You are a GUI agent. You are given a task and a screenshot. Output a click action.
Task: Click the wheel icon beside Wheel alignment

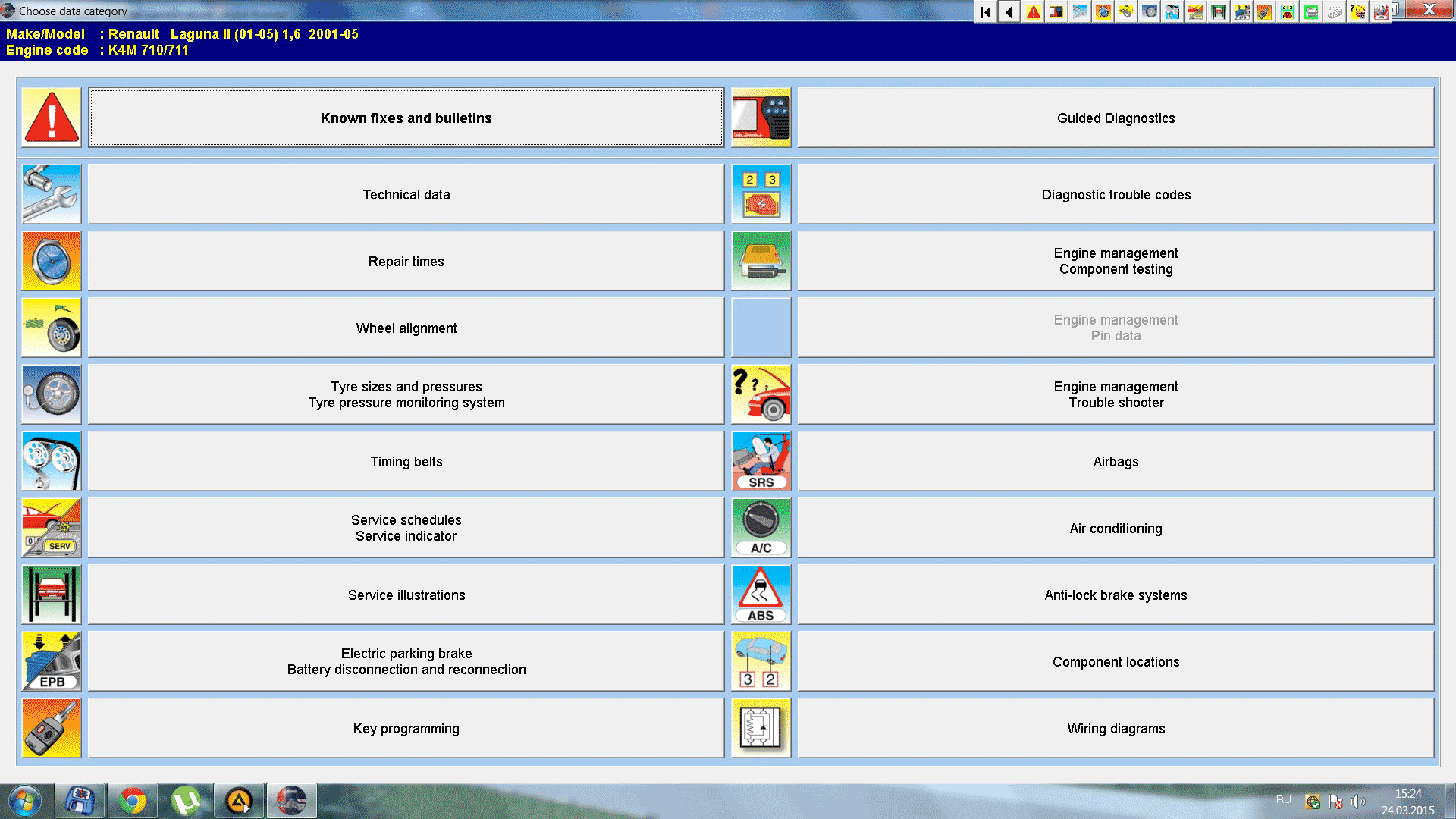[x=52, y=328]
